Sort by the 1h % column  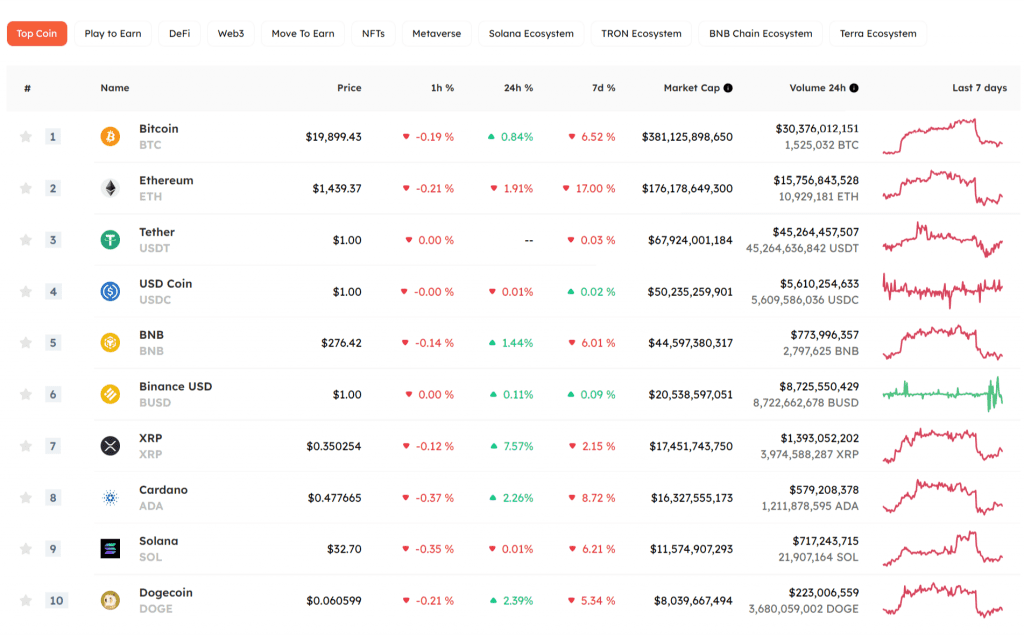(442, 88)
